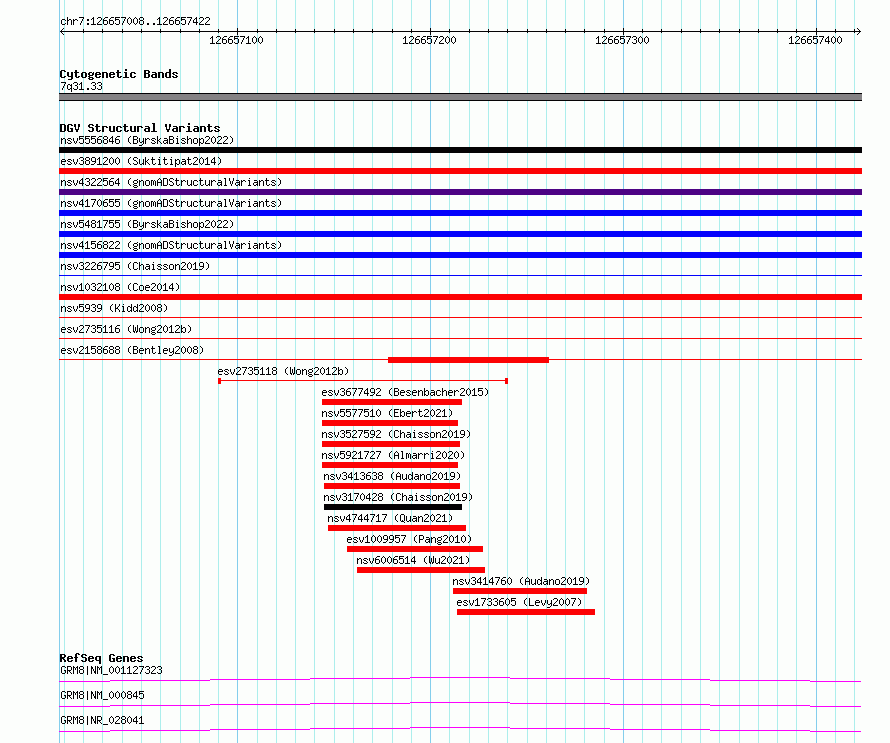
Task: Open variant nsv3226795 (Chaisson2019)
Action: coord(135,266)
